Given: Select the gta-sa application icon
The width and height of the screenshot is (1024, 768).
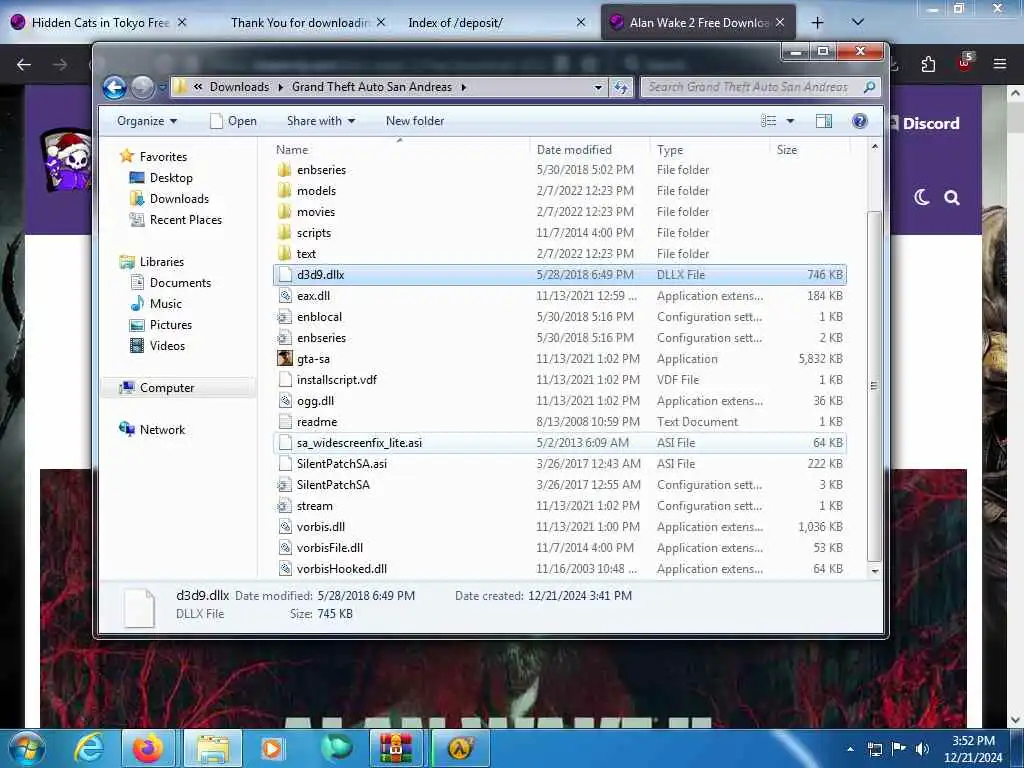Looking at the screenshot, I should click(x=285, y=359).
